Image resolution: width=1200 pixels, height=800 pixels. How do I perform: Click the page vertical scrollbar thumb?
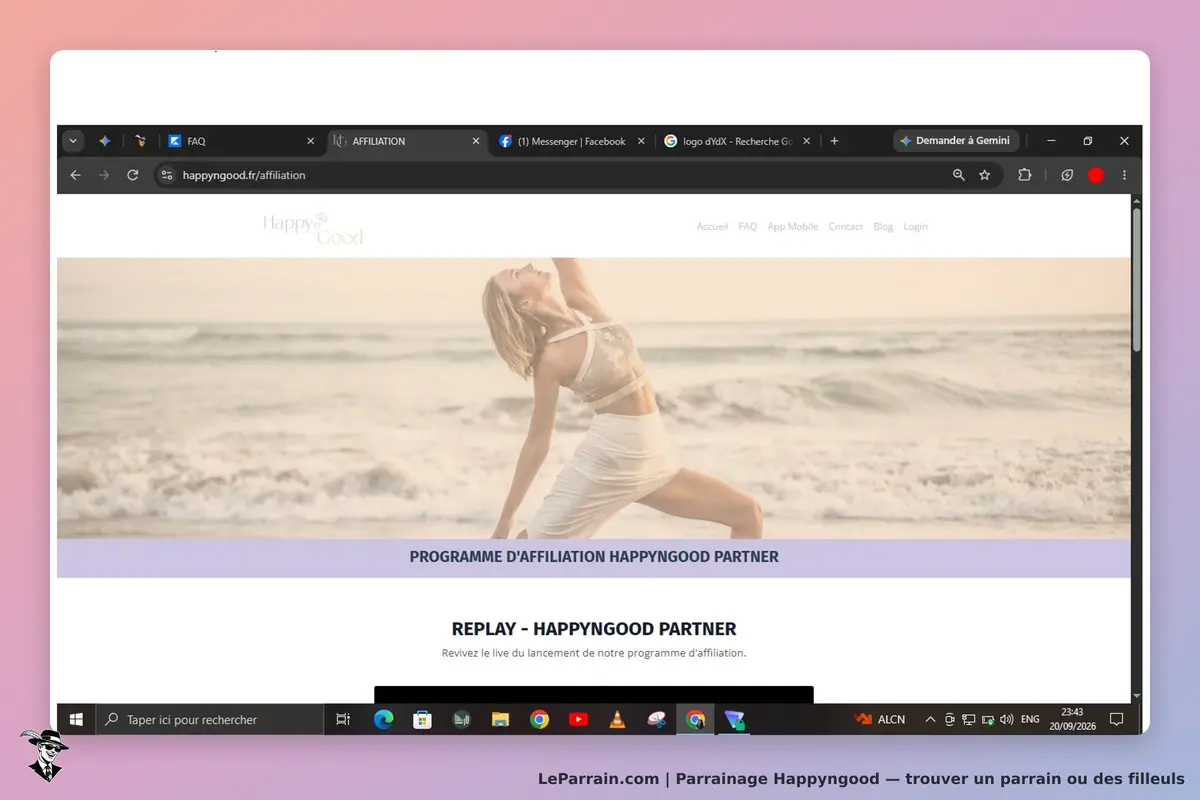point(1136,278)
